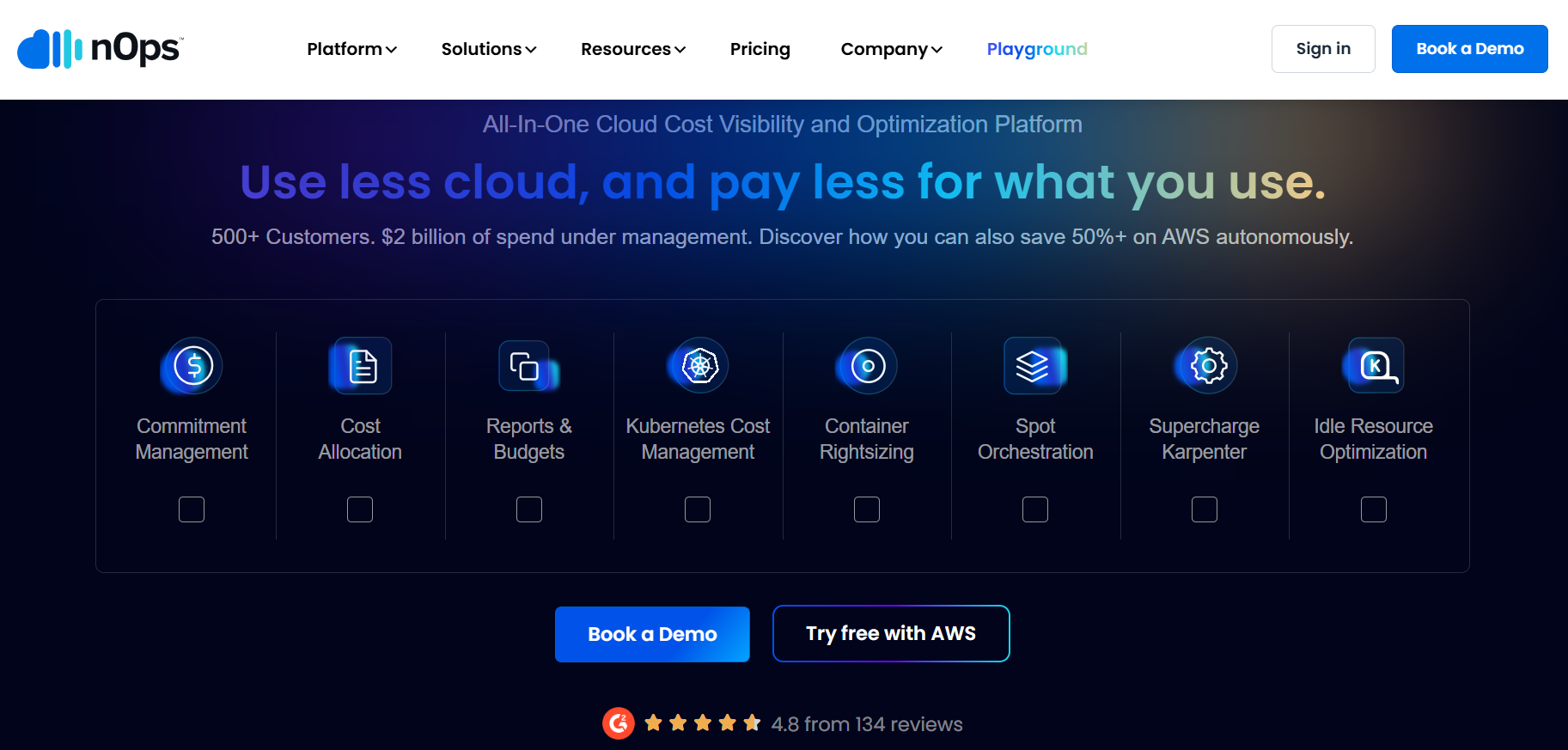The height and width of the screenshot is (750, 1568).
Task: Click the Container Rightsizing circle icon
Action: click(868, 366)
